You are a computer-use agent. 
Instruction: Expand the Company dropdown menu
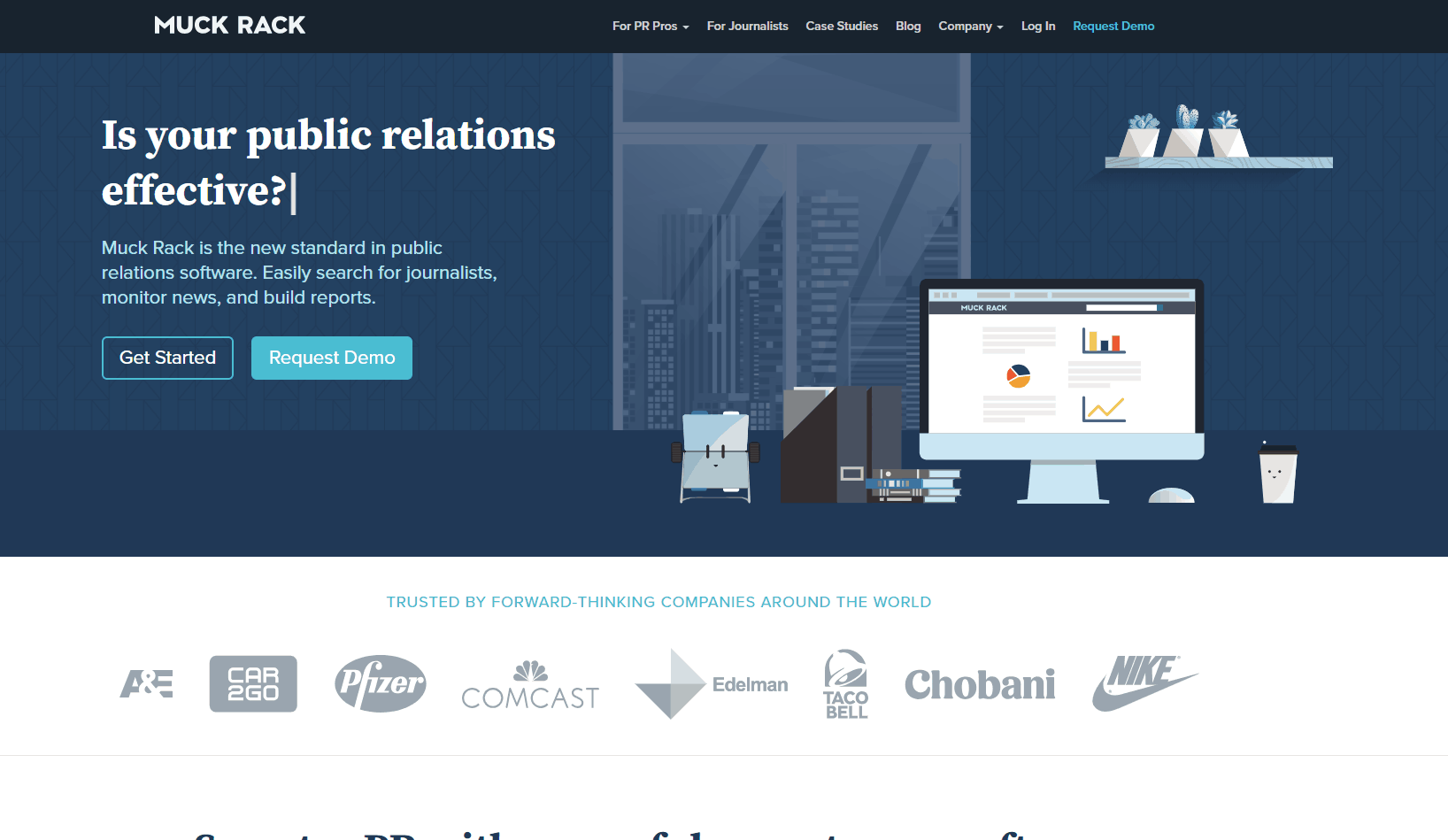point(971,27)
